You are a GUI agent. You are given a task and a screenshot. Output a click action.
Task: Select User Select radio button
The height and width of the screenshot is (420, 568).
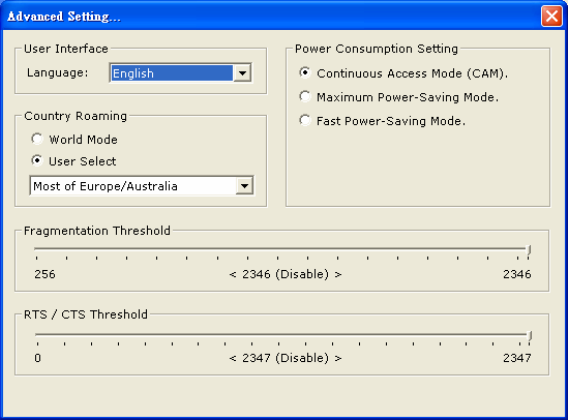pyautogui.click(x=37, y=161)
